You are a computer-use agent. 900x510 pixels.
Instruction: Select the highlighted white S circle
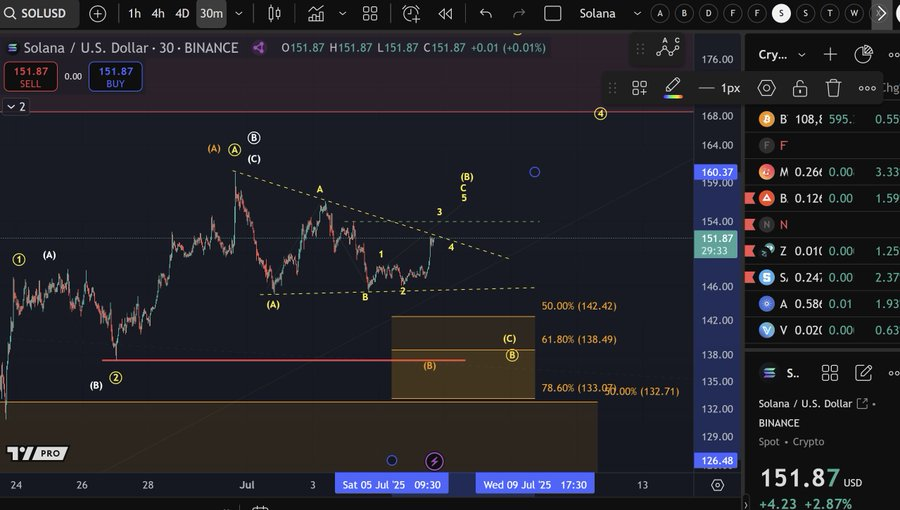[781, 13]
